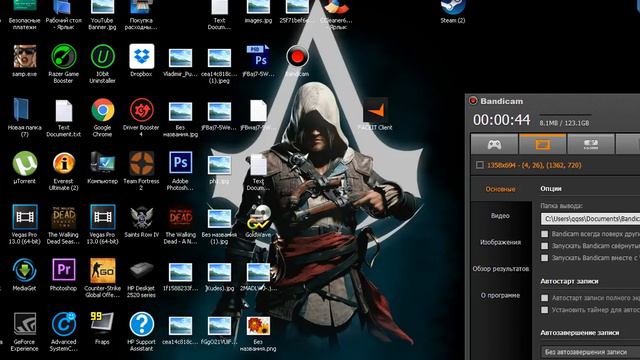
Task: Open the Razer Game Booster shortcut
Action: click(63, 64)
